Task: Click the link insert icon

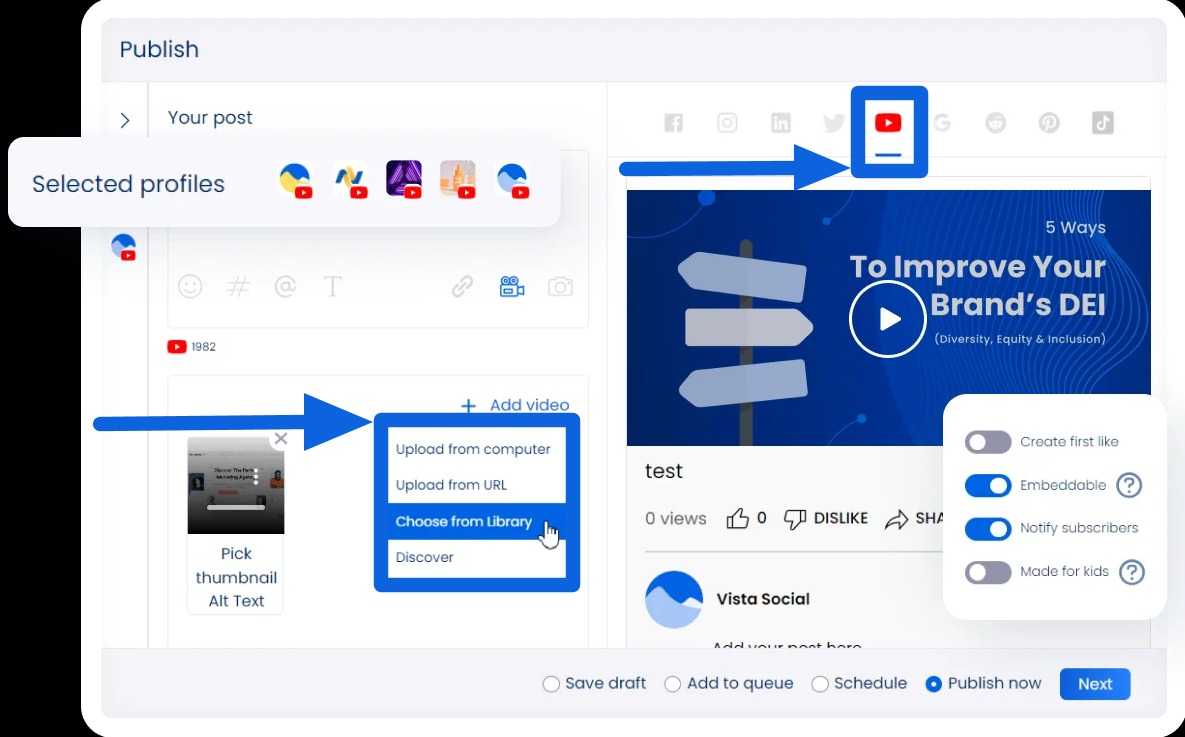Action: (462, 287)
